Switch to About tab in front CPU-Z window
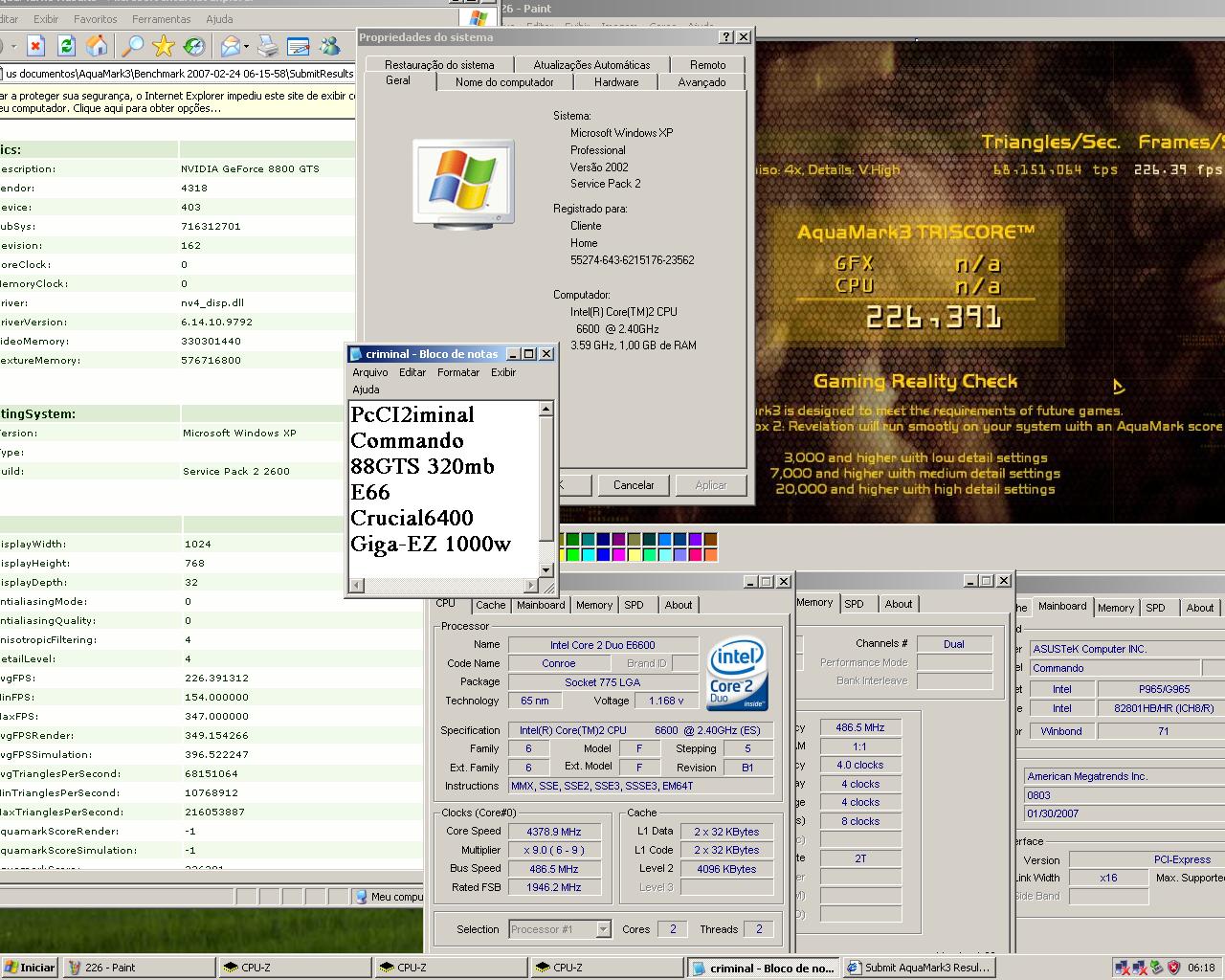Viewport: 1225px width, 980px height. [679, 605]
